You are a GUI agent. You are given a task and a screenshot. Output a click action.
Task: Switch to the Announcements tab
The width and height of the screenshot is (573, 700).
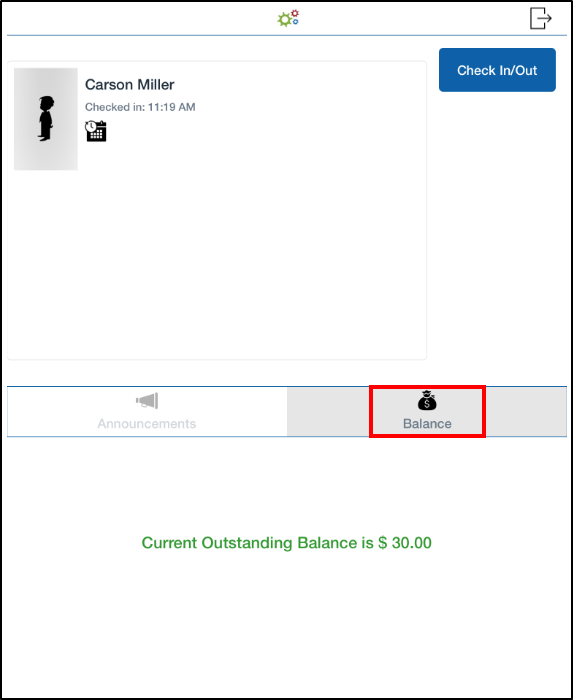pos(147,412)
